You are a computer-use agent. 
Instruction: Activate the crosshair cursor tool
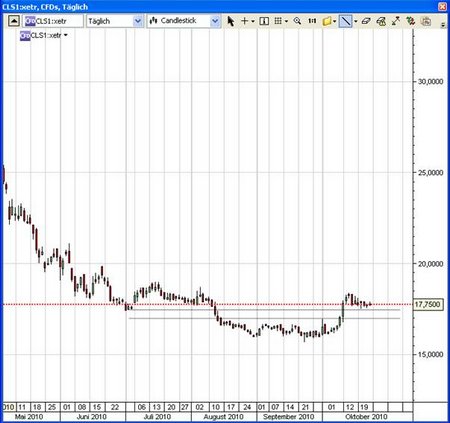point(245,21)
